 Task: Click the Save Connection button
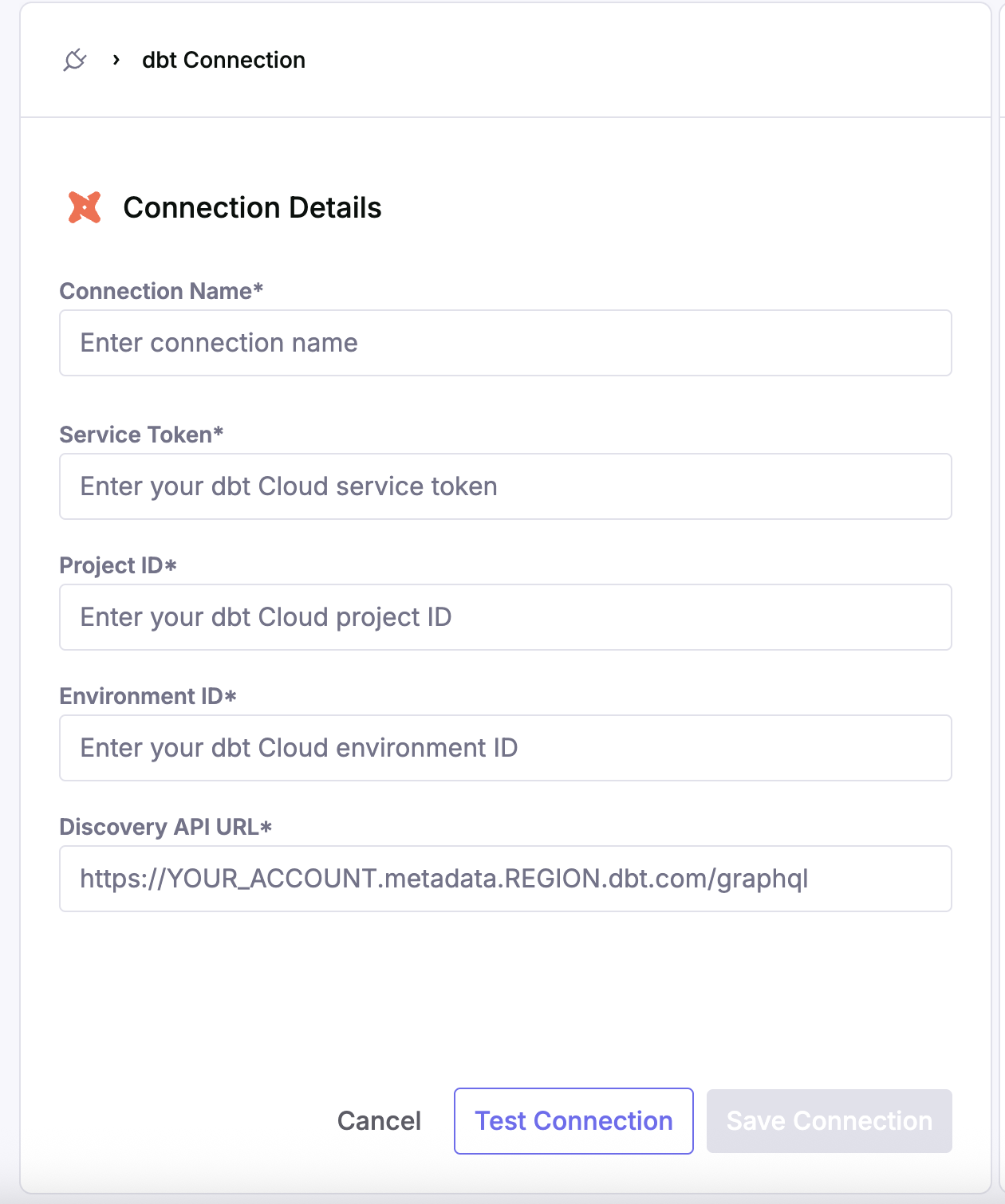pos(829,1121)
